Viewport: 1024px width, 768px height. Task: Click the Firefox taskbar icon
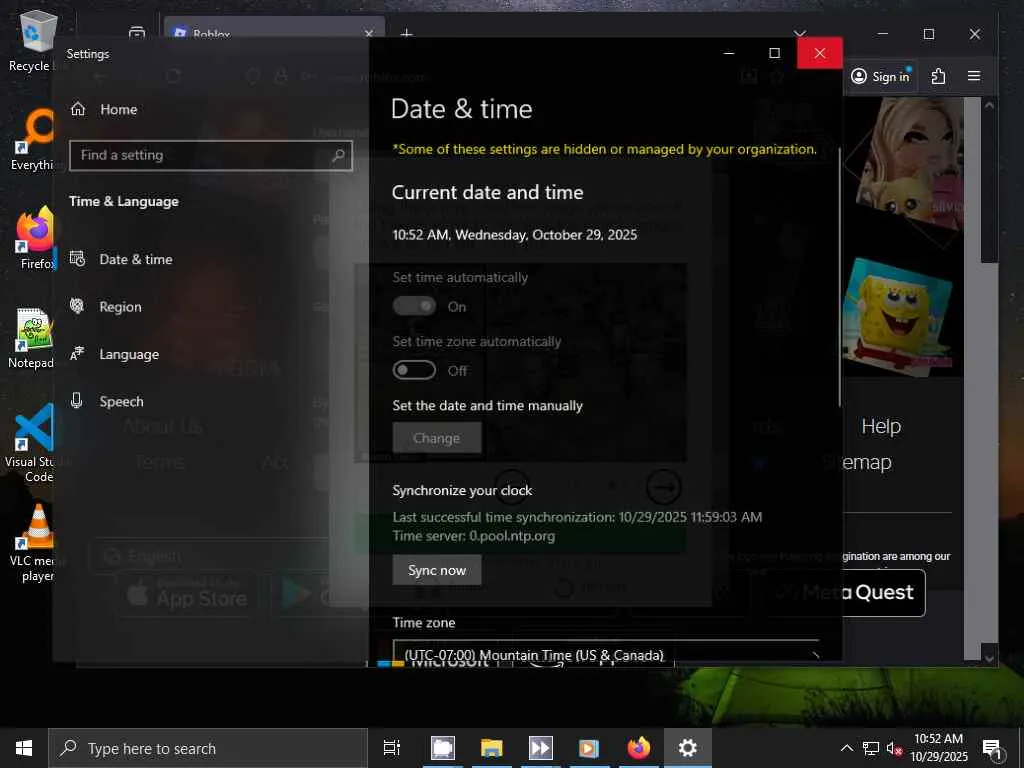[x=638, y=748]
